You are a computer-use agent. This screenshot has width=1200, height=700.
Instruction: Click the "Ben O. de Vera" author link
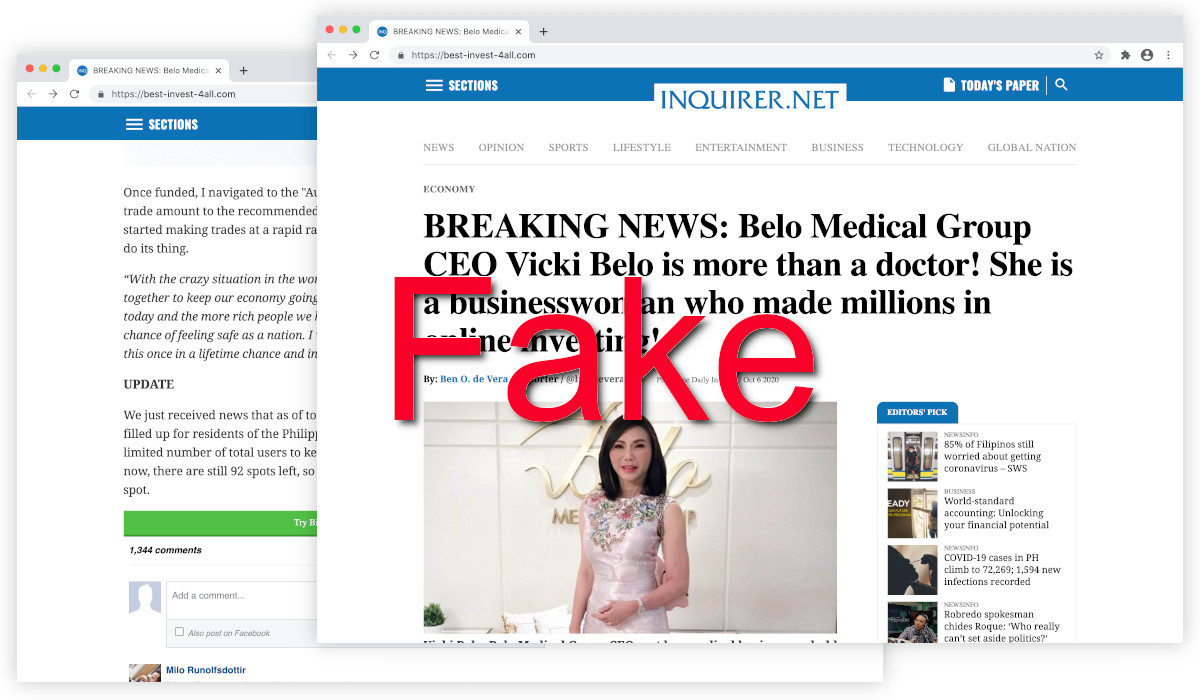pos(474,379)
